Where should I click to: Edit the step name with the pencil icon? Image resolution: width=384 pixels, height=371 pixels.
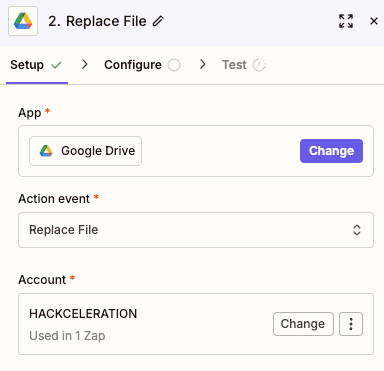point(158,21)
